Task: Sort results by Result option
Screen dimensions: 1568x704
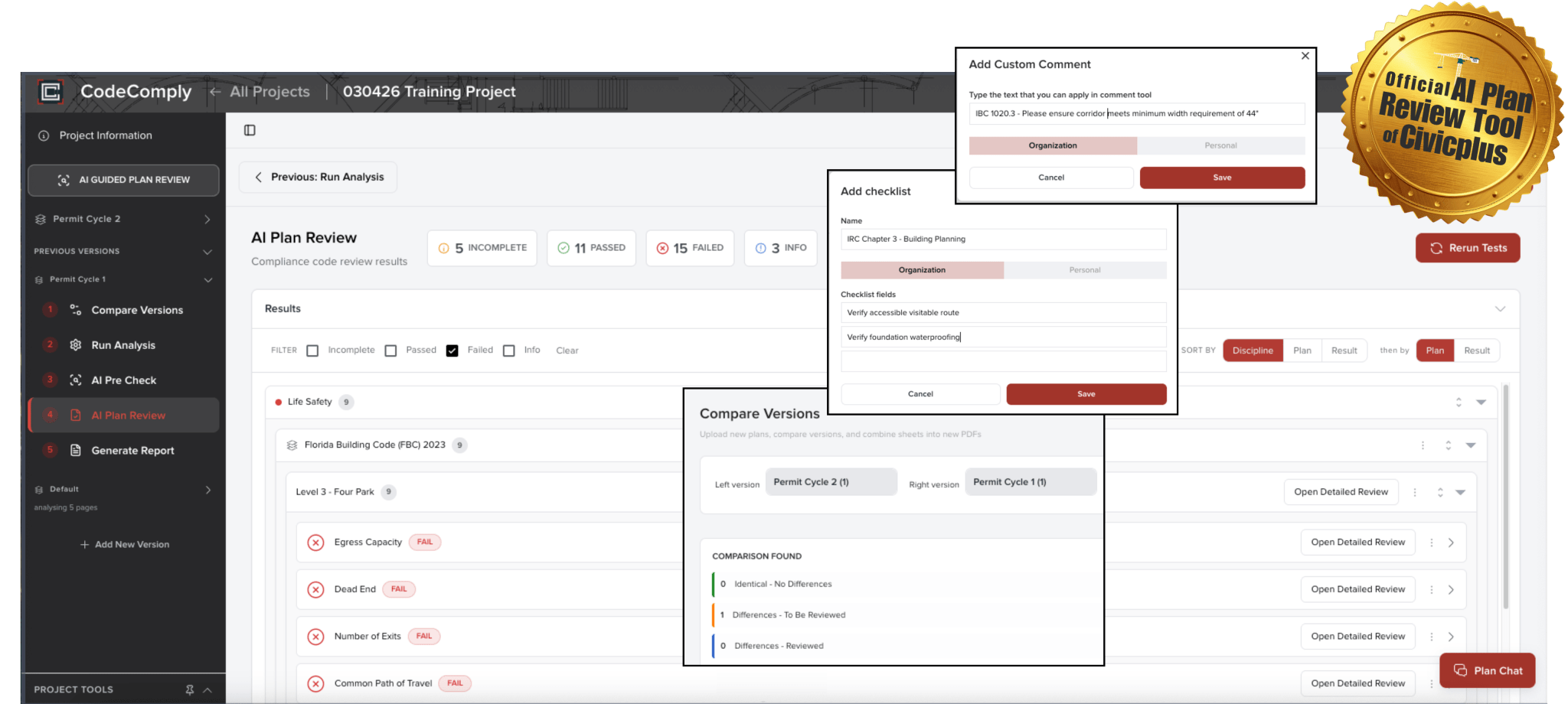Action: point(1344,350)
